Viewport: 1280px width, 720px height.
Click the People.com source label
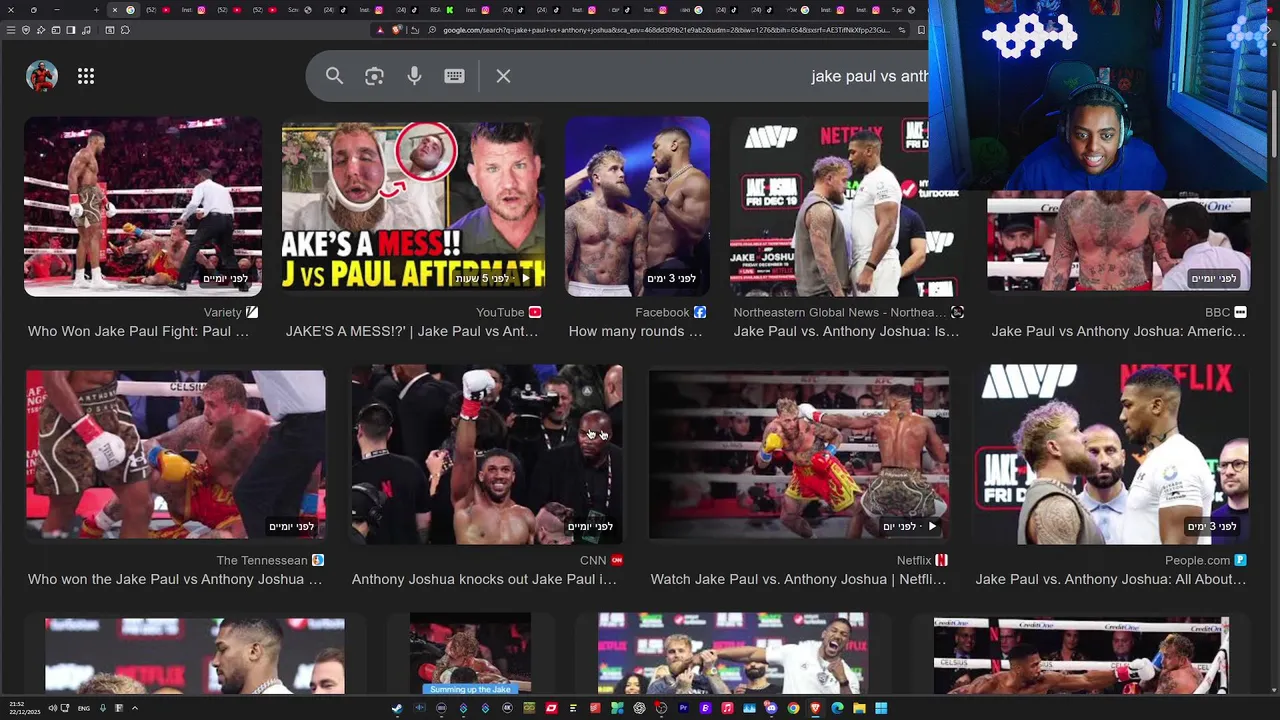(1197, 560)
